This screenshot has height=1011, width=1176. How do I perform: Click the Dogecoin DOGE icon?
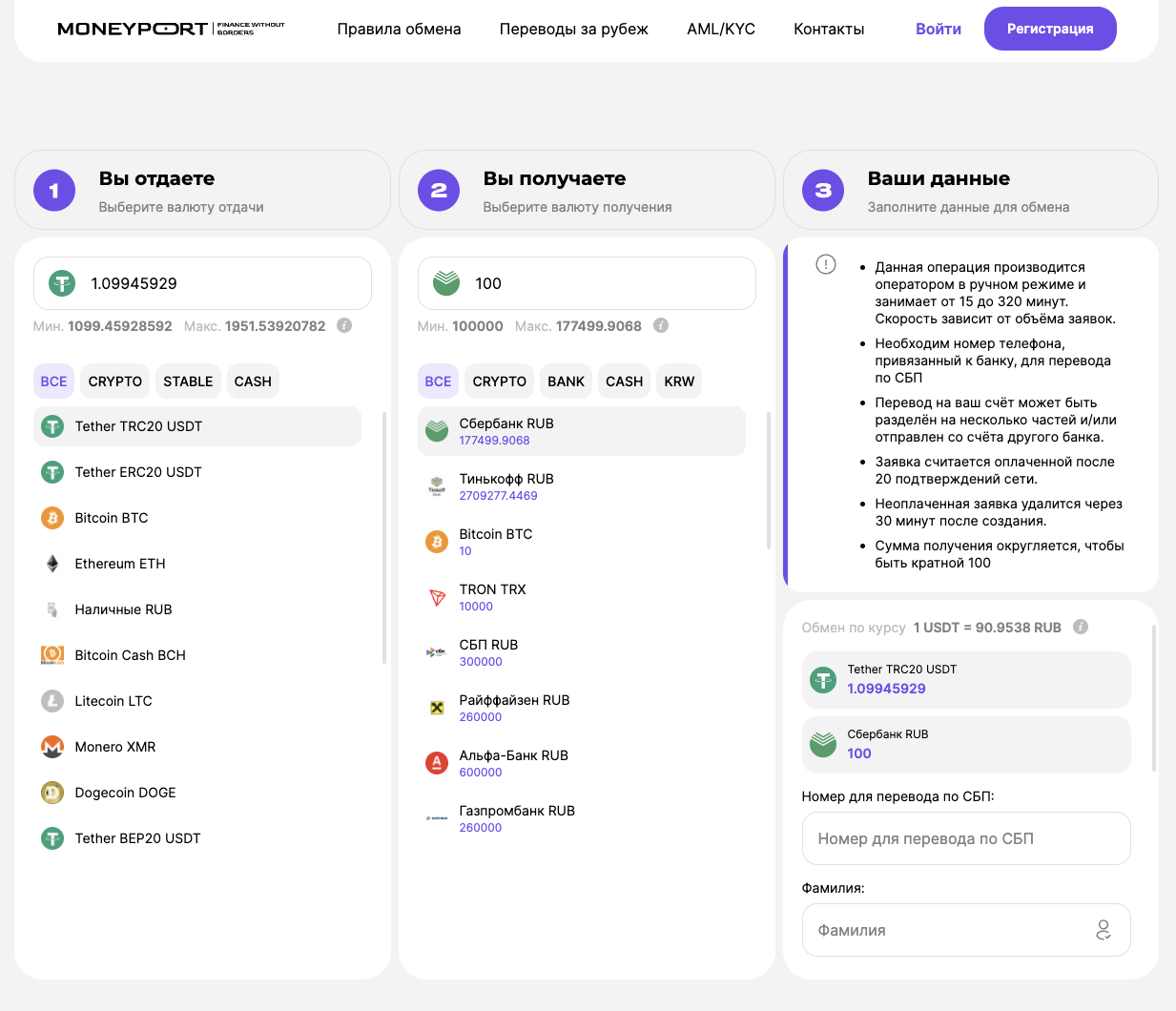[x=52, y=793]
